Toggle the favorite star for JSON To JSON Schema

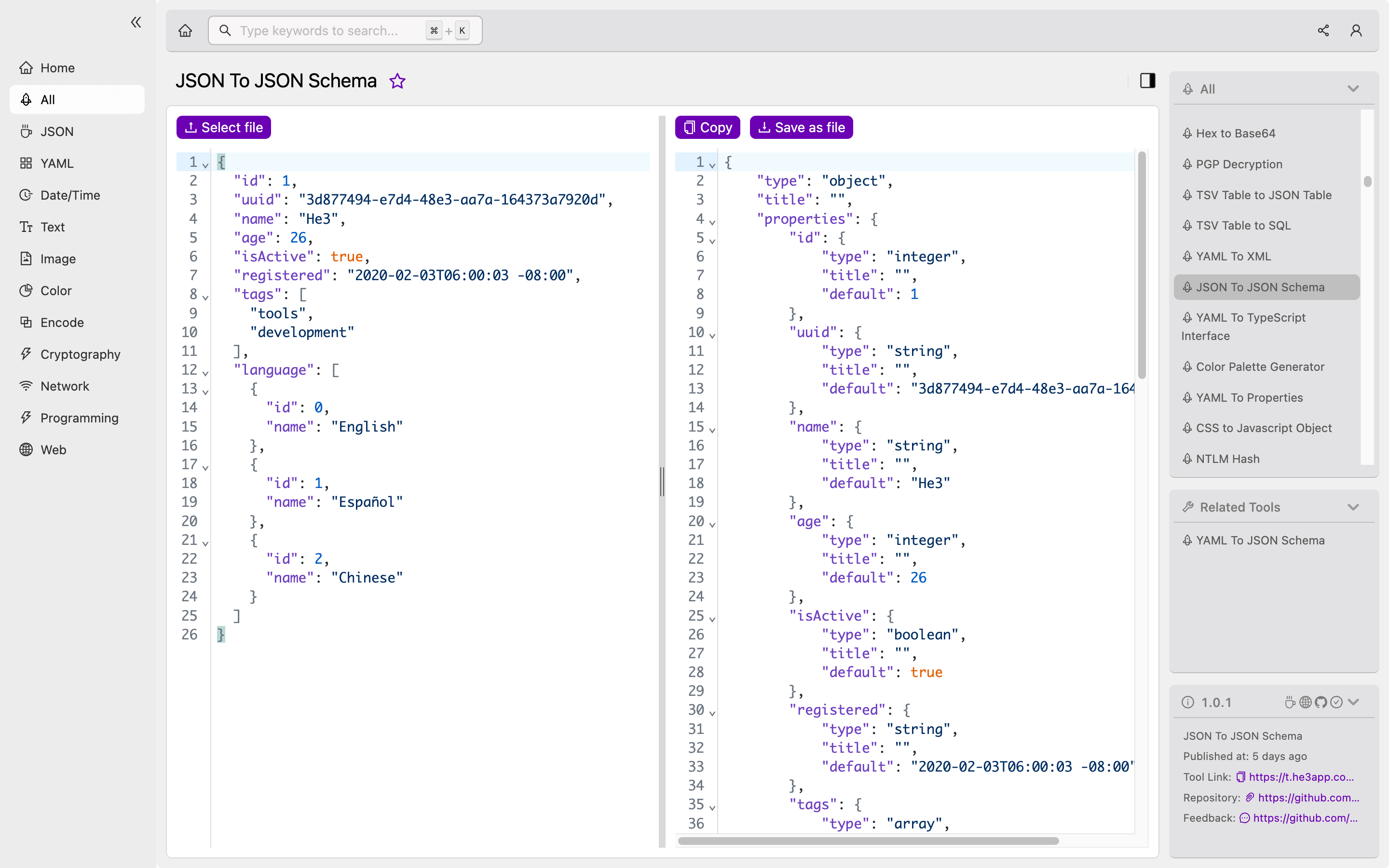(x=398, y=81)
